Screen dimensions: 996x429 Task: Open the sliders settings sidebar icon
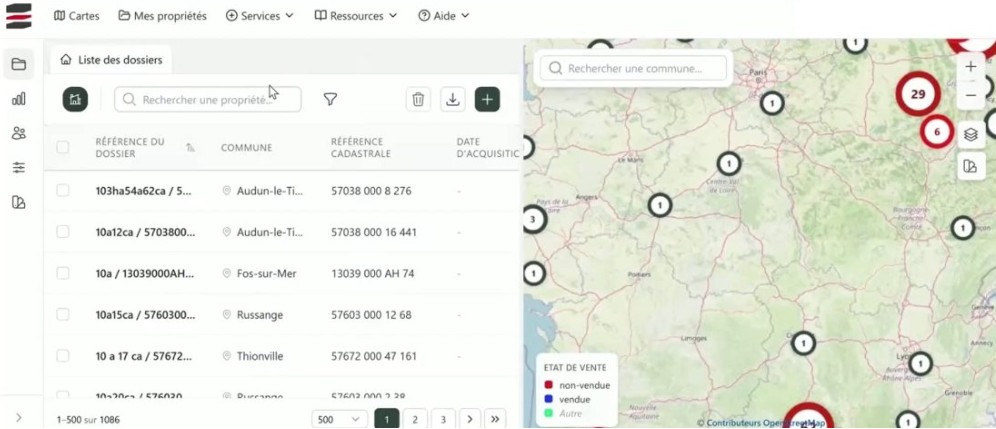[x=18, y=168]
